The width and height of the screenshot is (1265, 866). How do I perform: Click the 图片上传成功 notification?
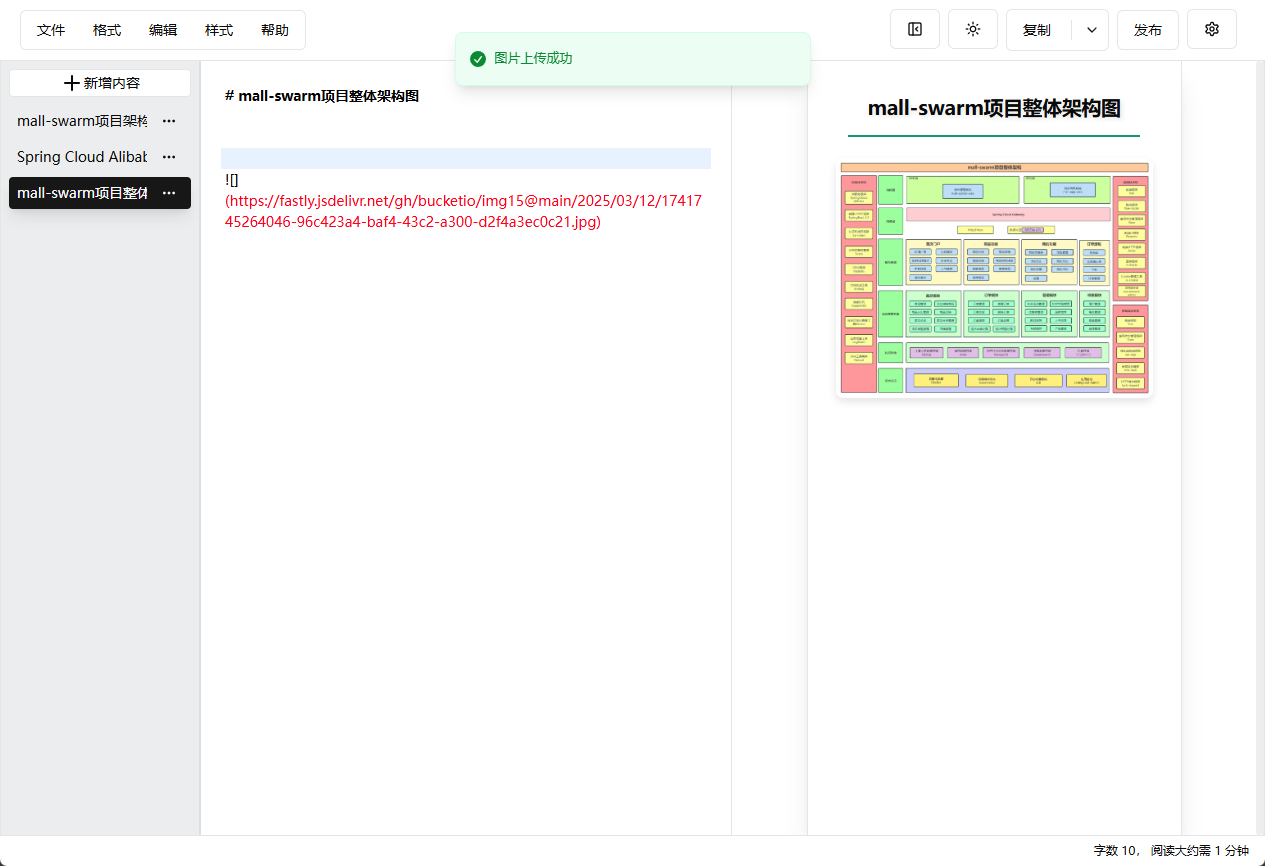[x=633, y=59]
